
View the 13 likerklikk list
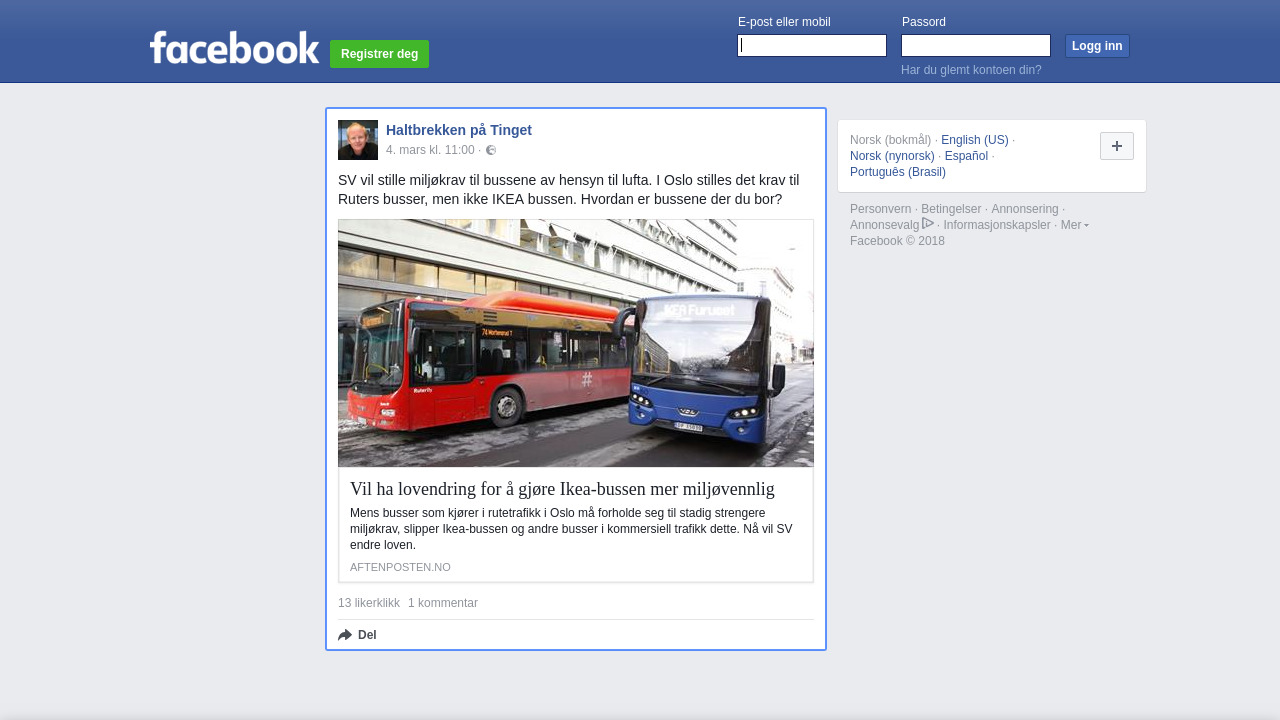[369, 603]
